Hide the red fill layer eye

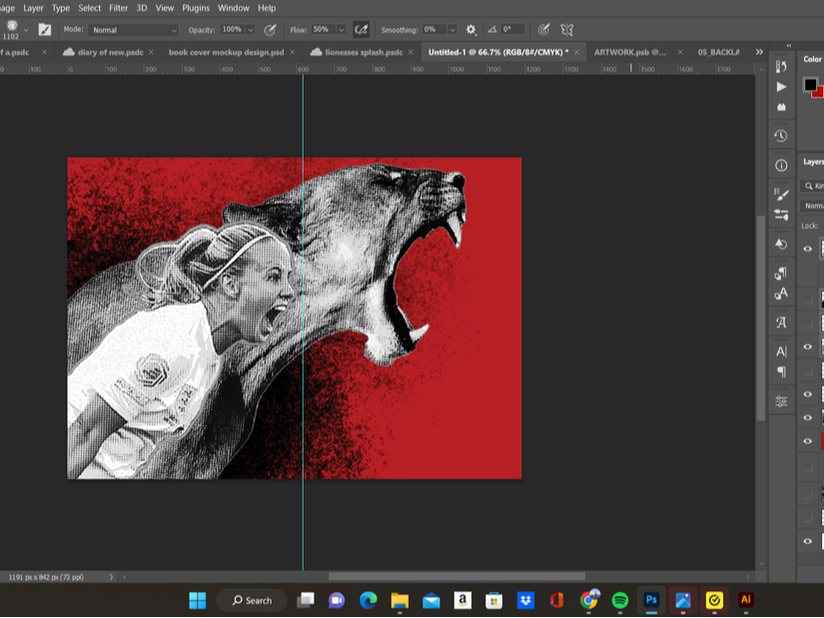point(808,441)
